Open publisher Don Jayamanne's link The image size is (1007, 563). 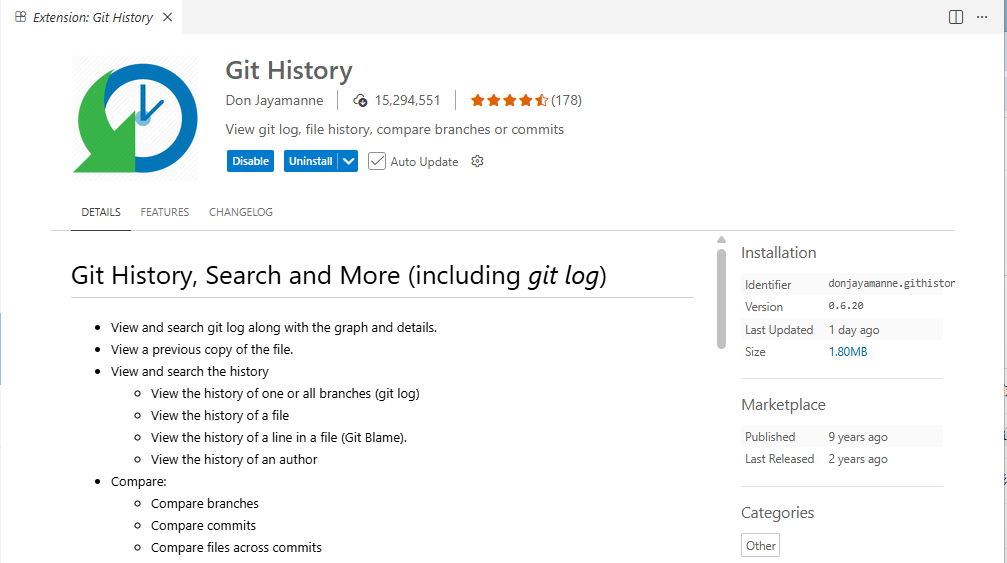coord(276,100)
